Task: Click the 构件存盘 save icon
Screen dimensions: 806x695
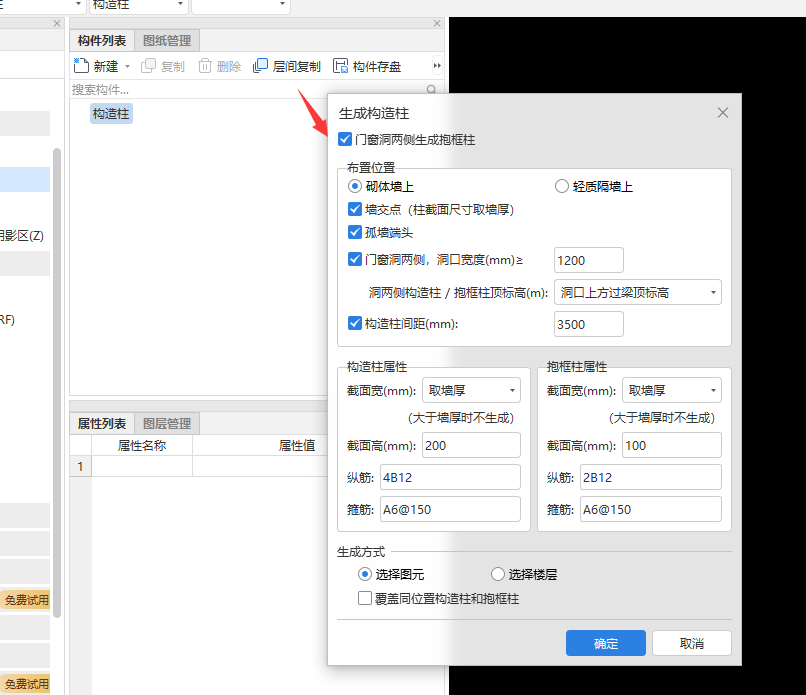Action: 340,66
